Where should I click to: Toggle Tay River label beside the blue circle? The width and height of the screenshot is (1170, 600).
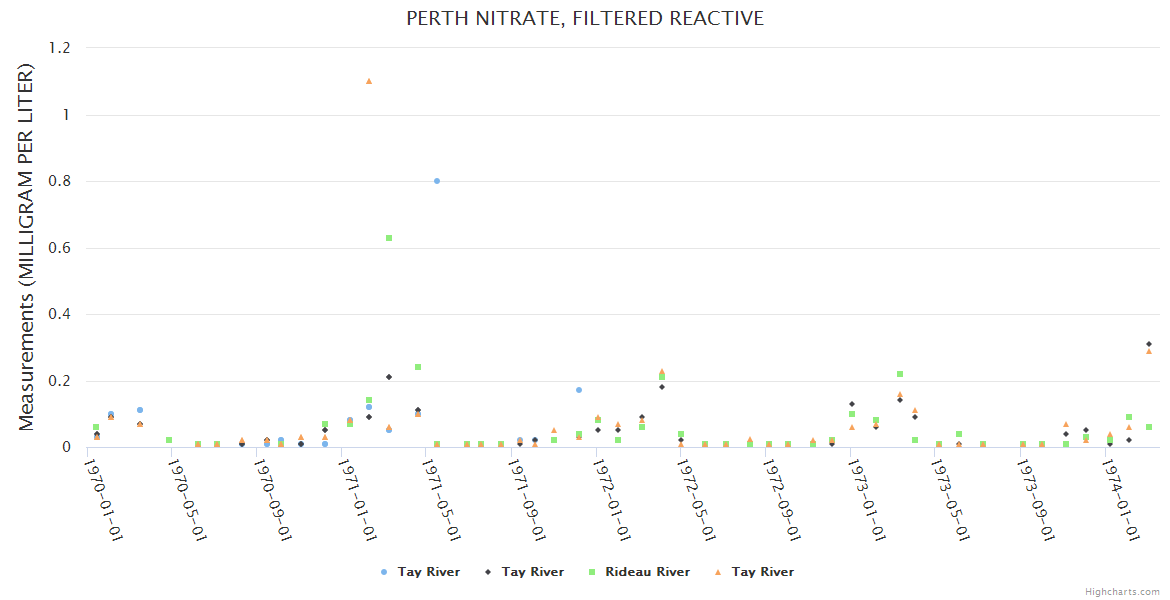(x=429, y=572)
